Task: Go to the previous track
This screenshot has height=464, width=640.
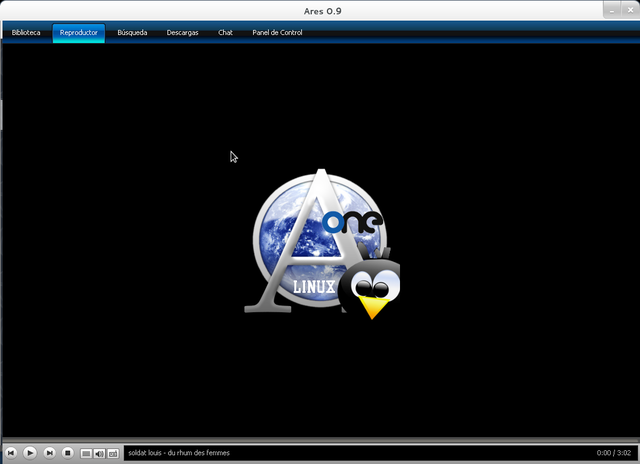Action: click(x=11, y=453)
